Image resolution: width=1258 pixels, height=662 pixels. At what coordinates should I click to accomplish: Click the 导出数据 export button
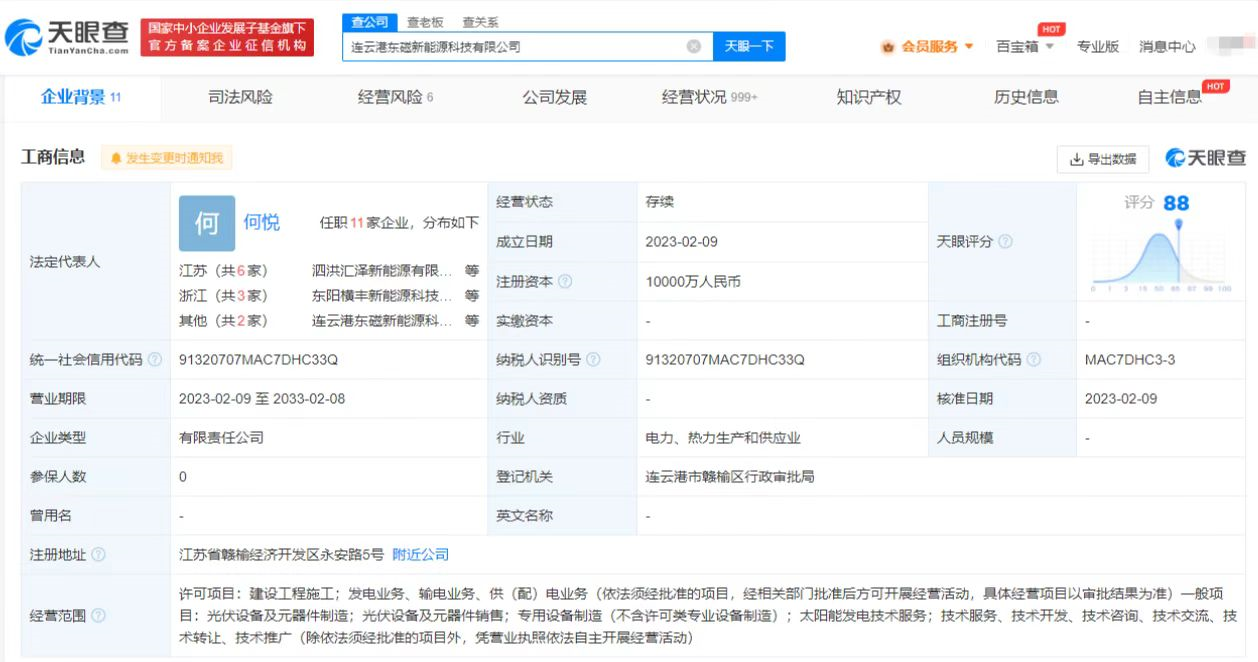coord(1103,159)
